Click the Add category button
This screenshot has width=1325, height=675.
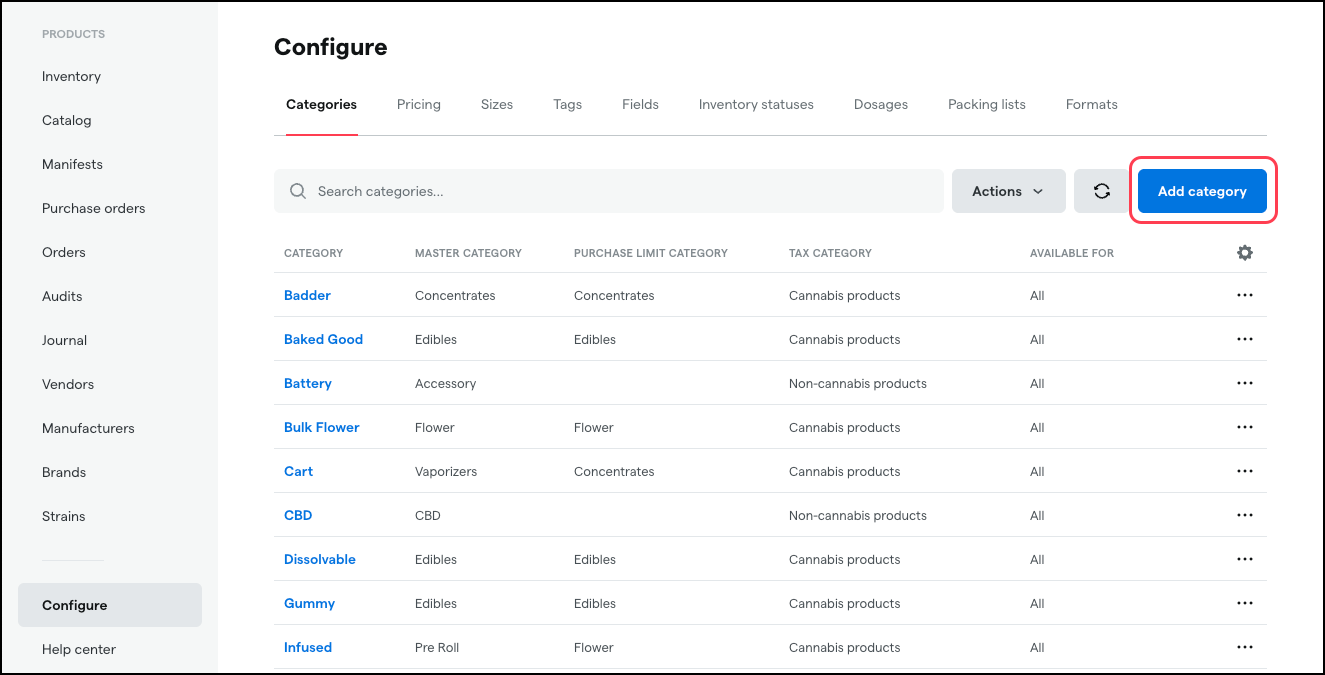pos(1202,190)
